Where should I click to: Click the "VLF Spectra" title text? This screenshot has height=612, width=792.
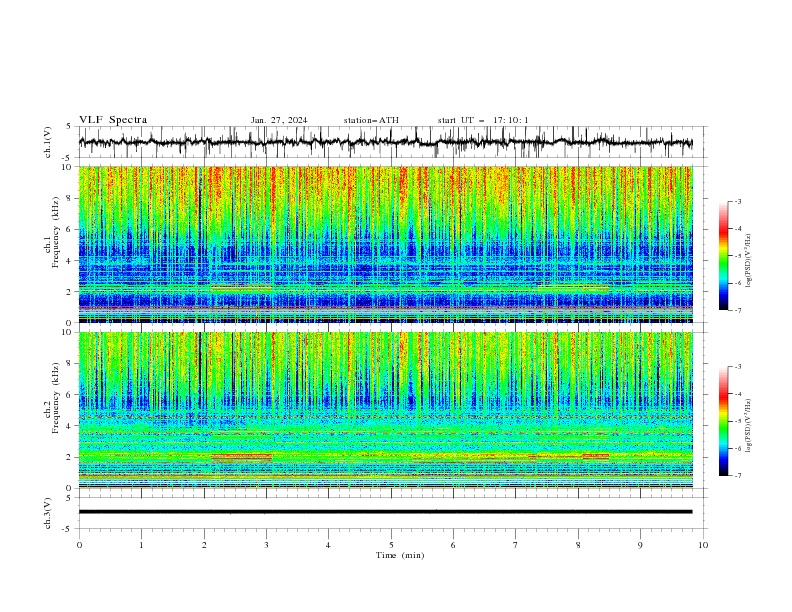(x=113, y=120)
